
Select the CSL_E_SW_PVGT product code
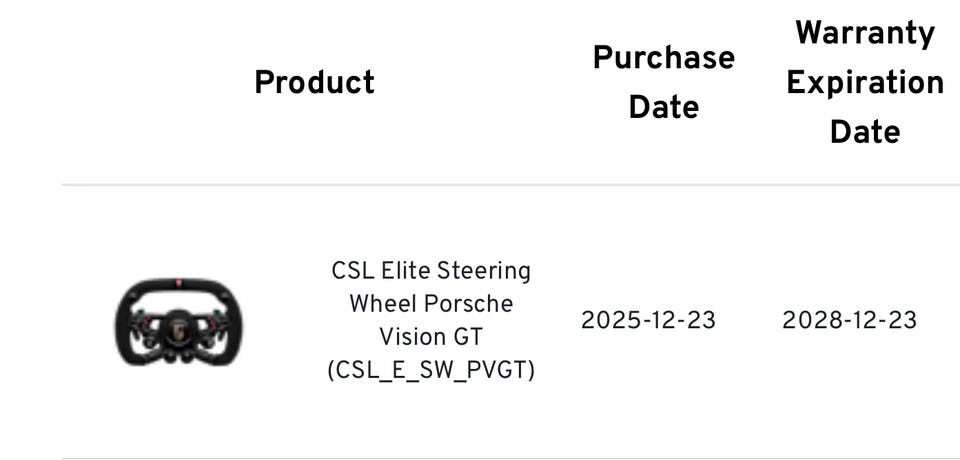[431, 371]
